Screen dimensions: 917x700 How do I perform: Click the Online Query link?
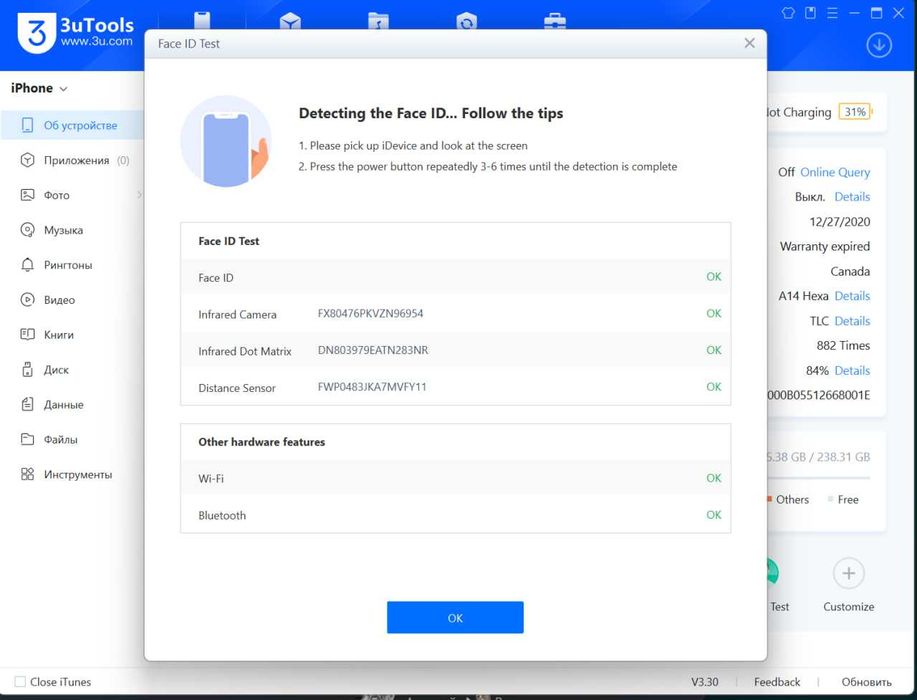(x=835, y=172)
